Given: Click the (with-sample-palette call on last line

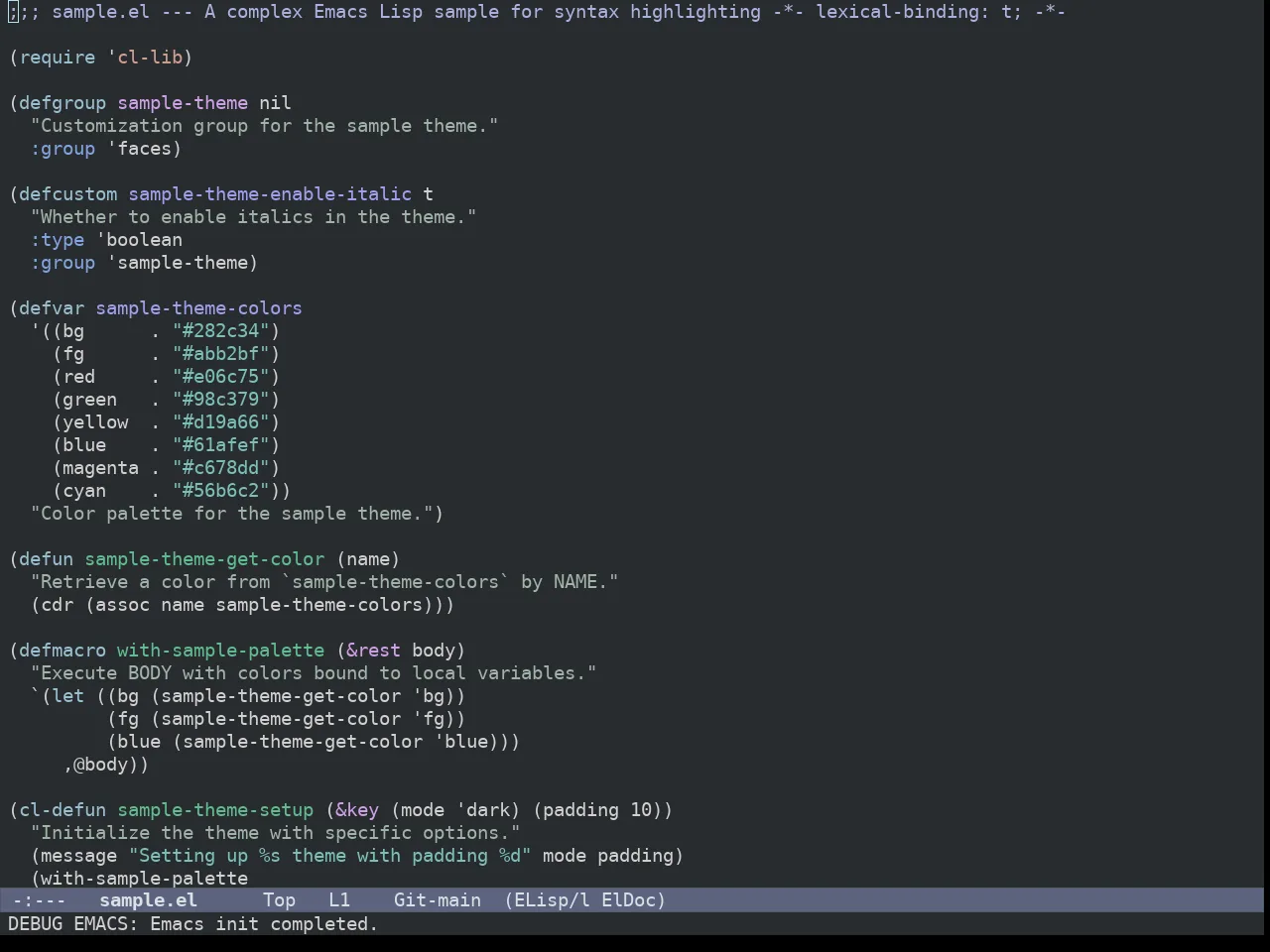Looking at the screenshot, I should [139, 879].
